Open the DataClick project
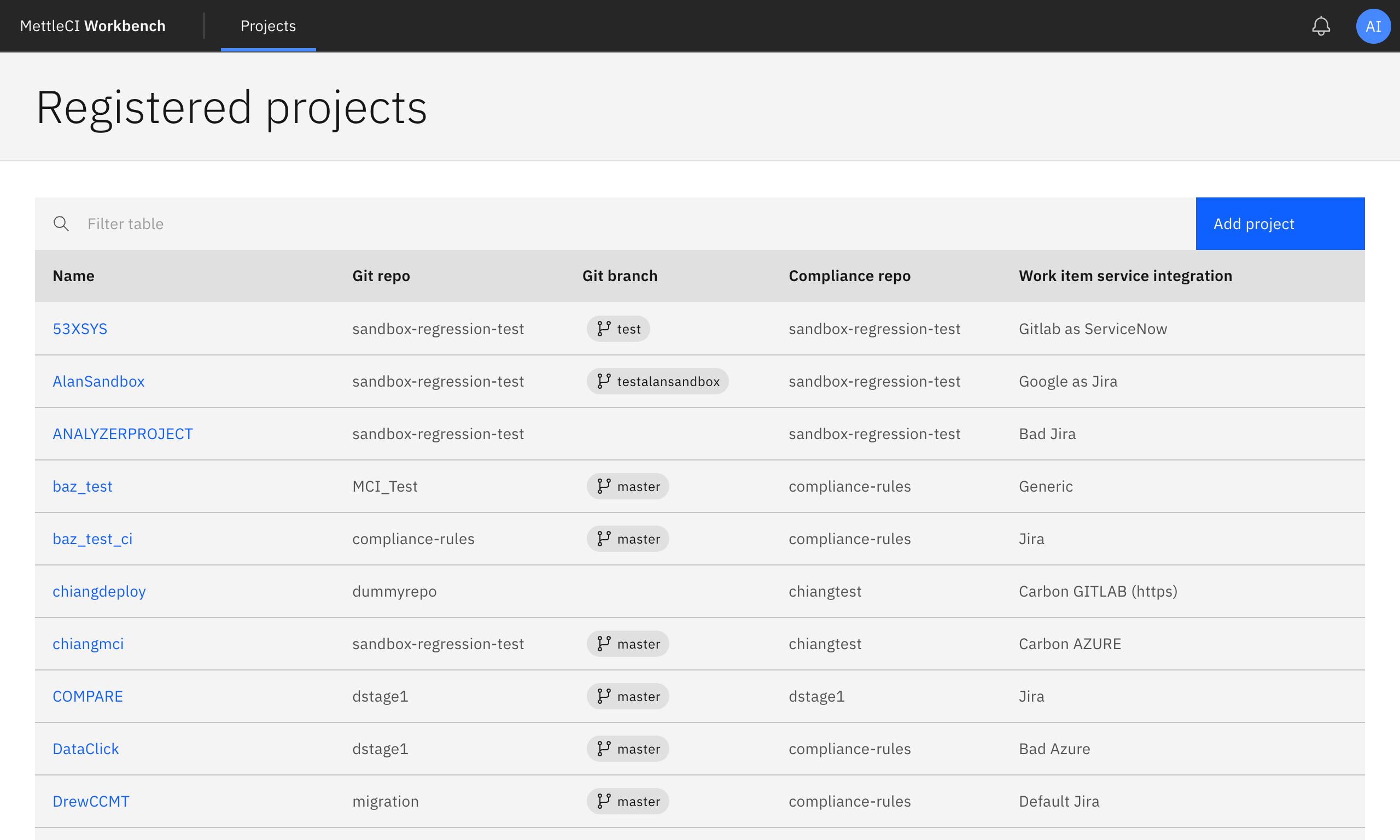The width and height of the screenshot is (1400, 840). pyautogui.click(x=85, y=748)
